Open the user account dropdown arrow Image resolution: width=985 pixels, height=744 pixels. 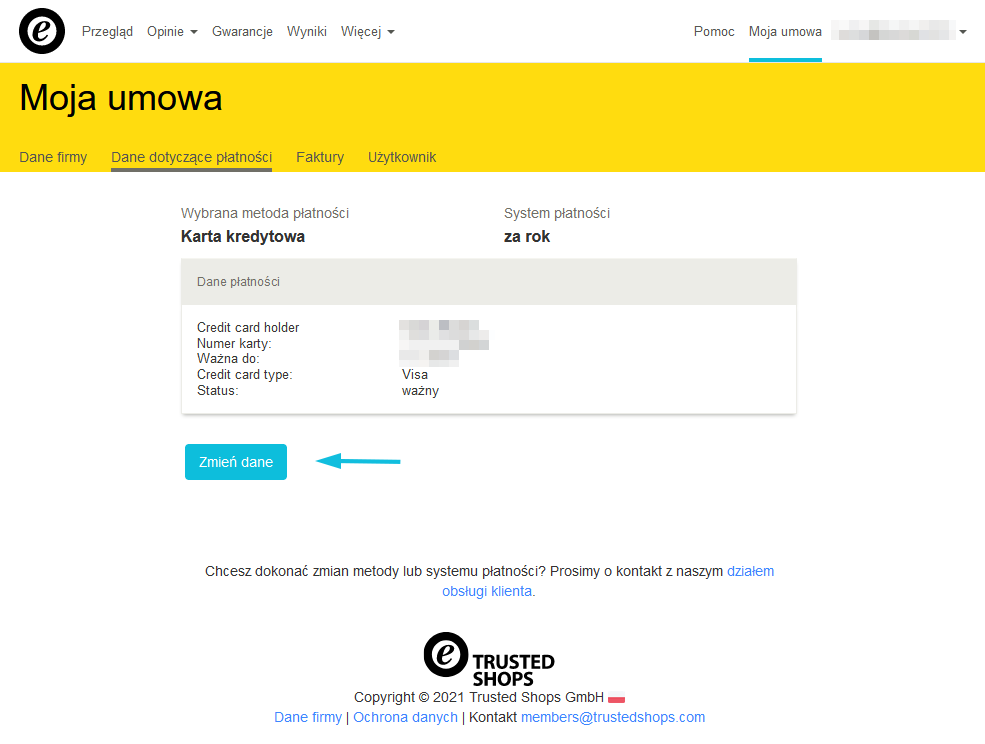[962, 32]
